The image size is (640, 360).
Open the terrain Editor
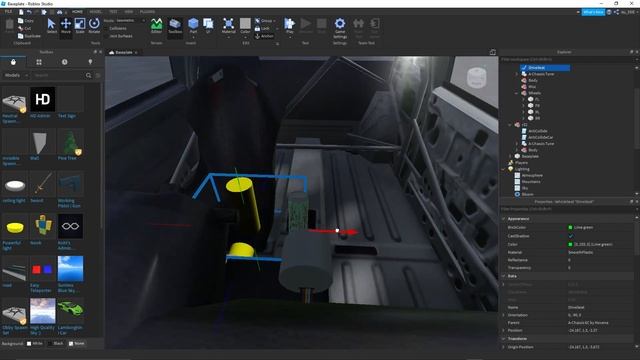tap(156, 24)
